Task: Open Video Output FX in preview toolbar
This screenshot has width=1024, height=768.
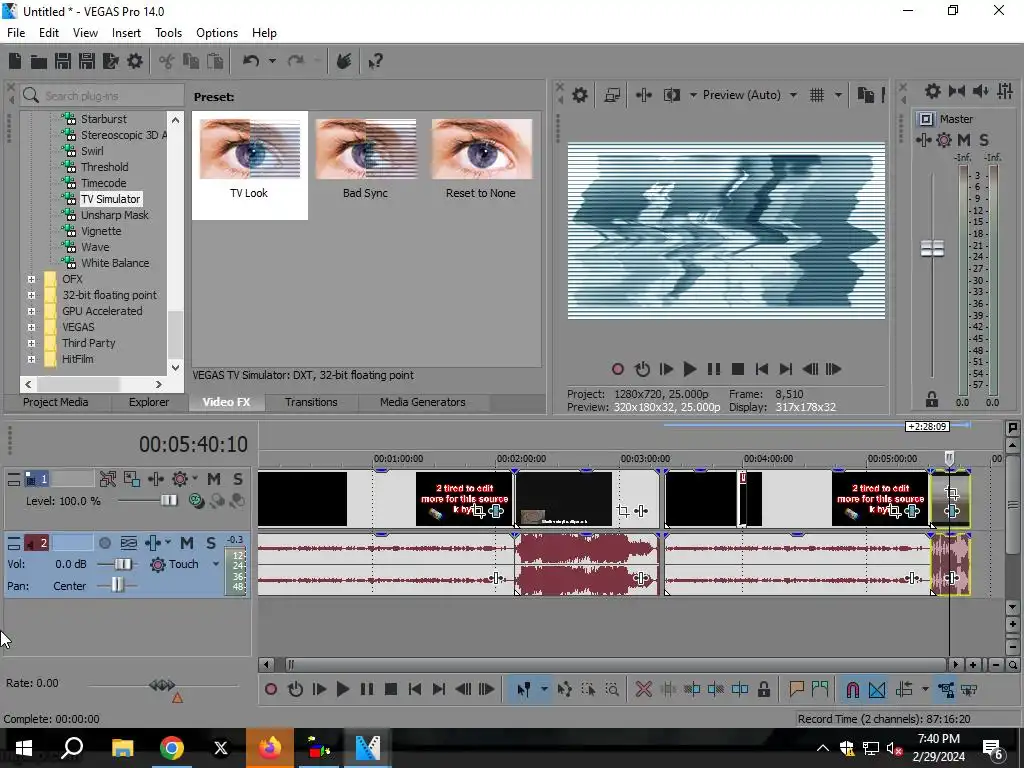Action: pos(643,95)
